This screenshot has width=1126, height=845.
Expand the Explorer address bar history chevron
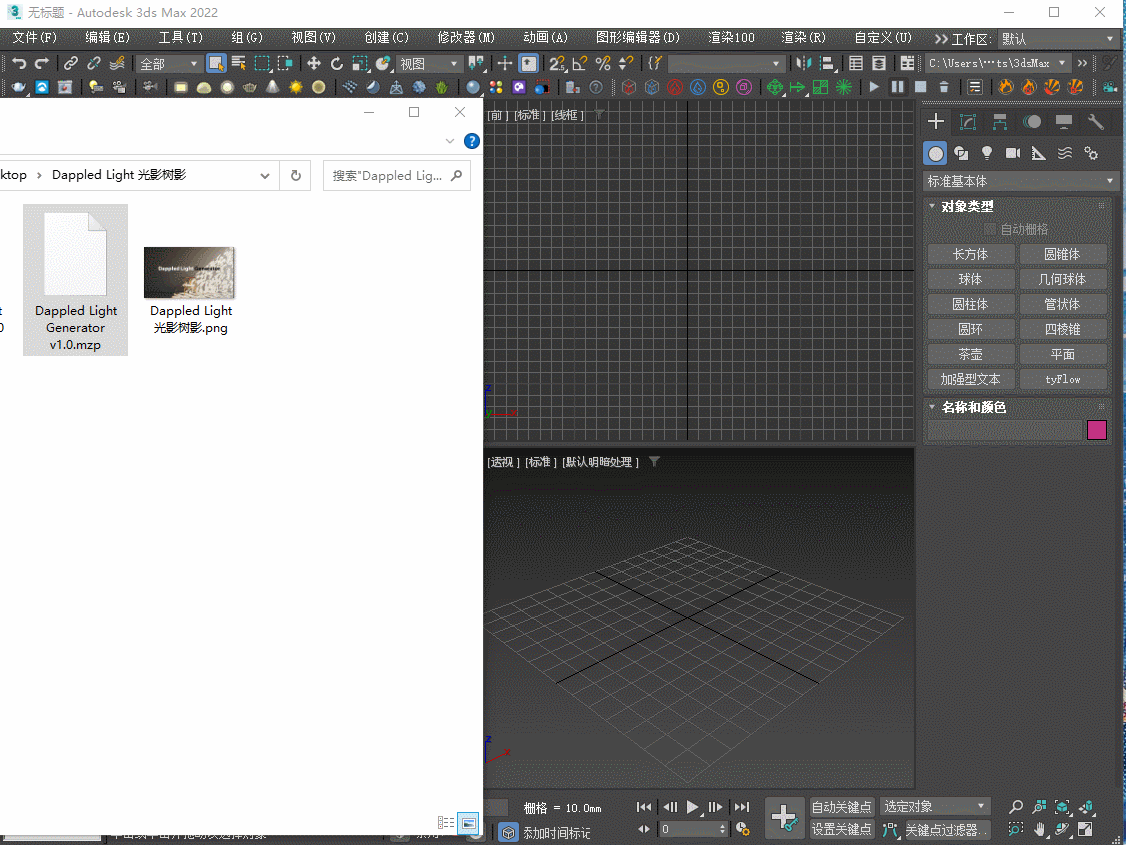[265, 176]
